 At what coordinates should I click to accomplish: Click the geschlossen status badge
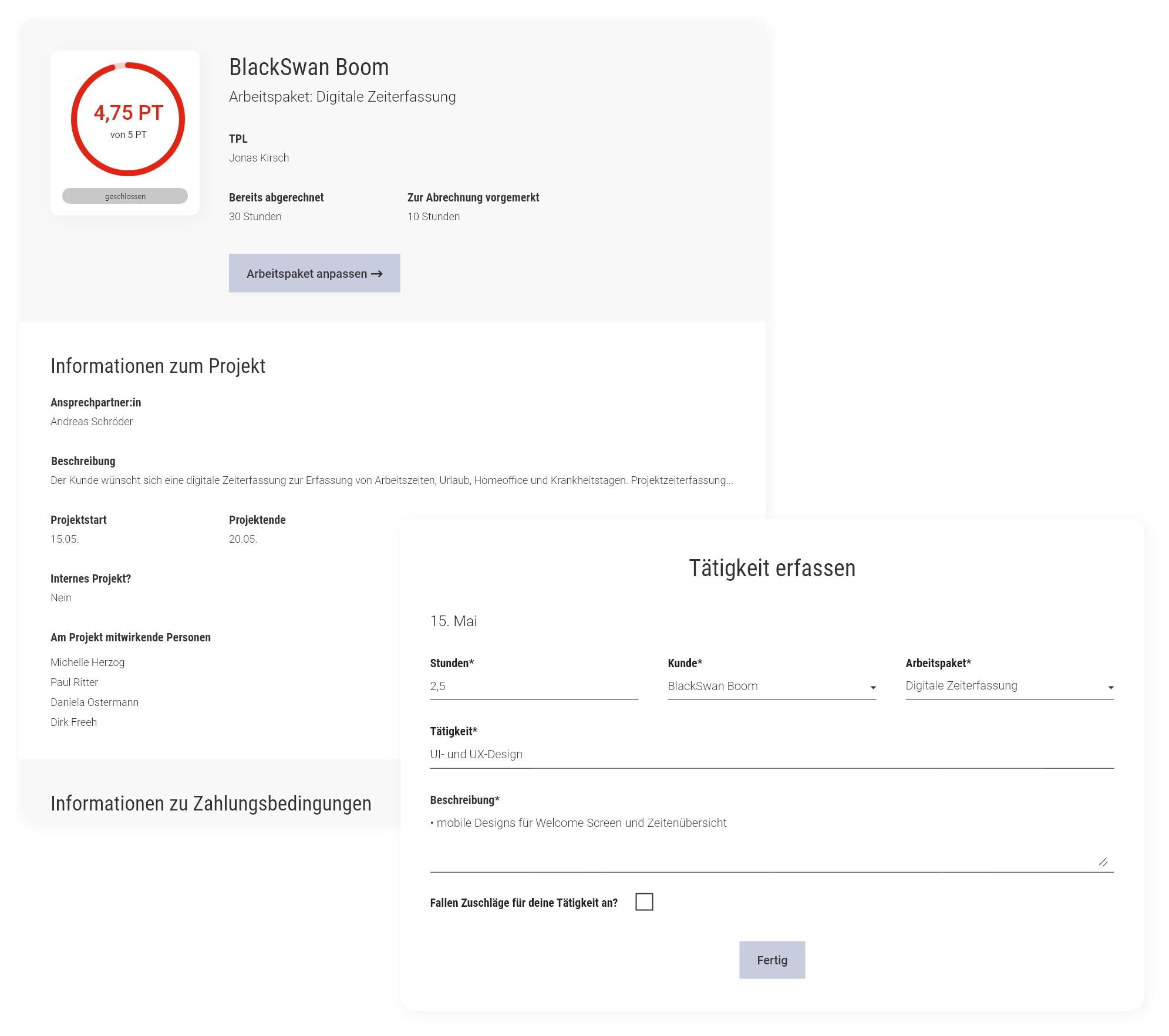[125, 196]
